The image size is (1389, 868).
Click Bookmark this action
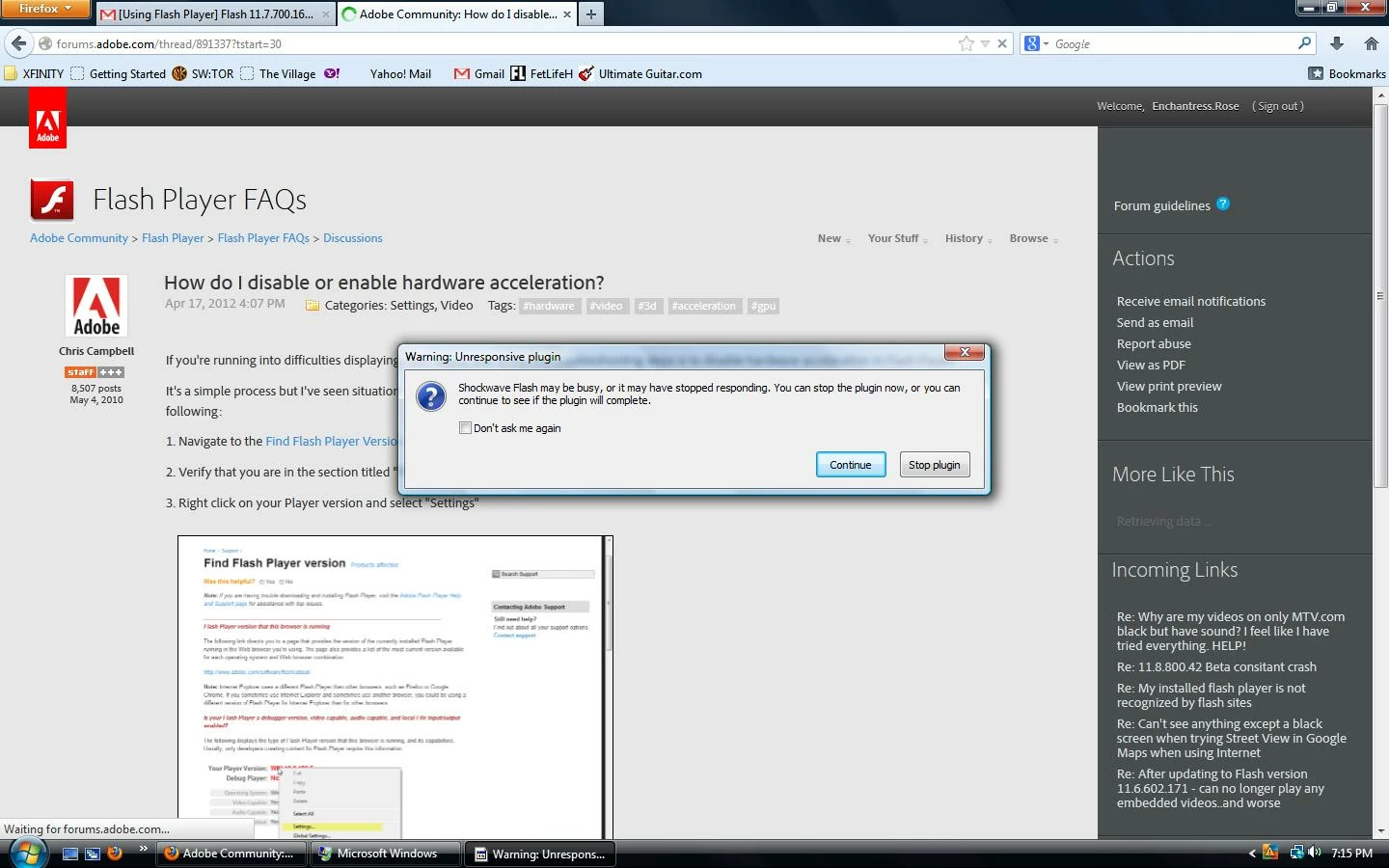point(1157,407)
